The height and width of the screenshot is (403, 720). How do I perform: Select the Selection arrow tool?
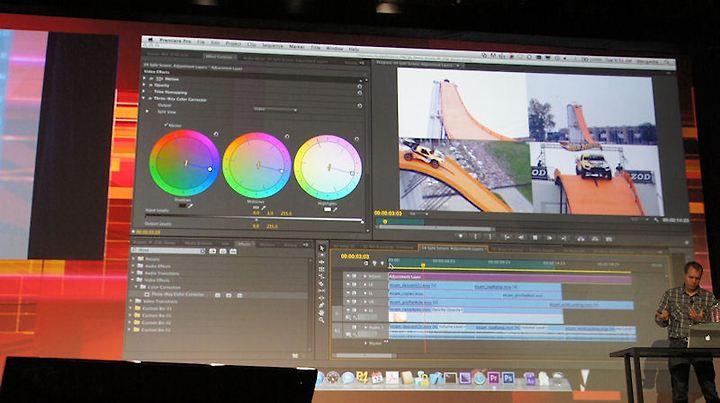point(321,247)
